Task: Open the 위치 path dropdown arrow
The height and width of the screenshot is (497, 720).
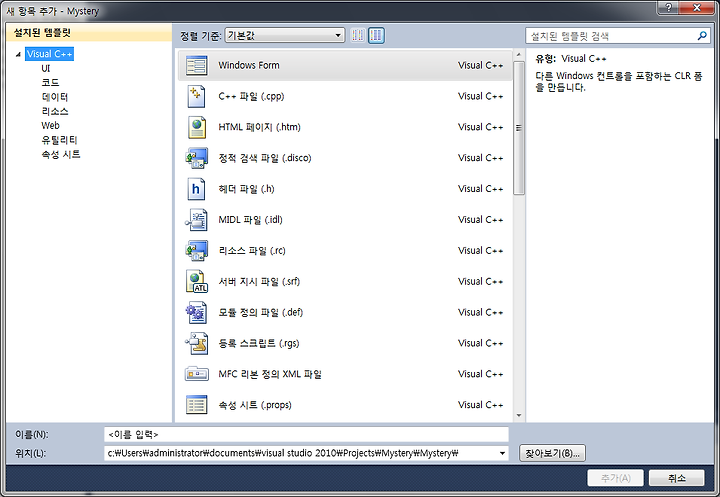Action: click(x=502, y=453)
